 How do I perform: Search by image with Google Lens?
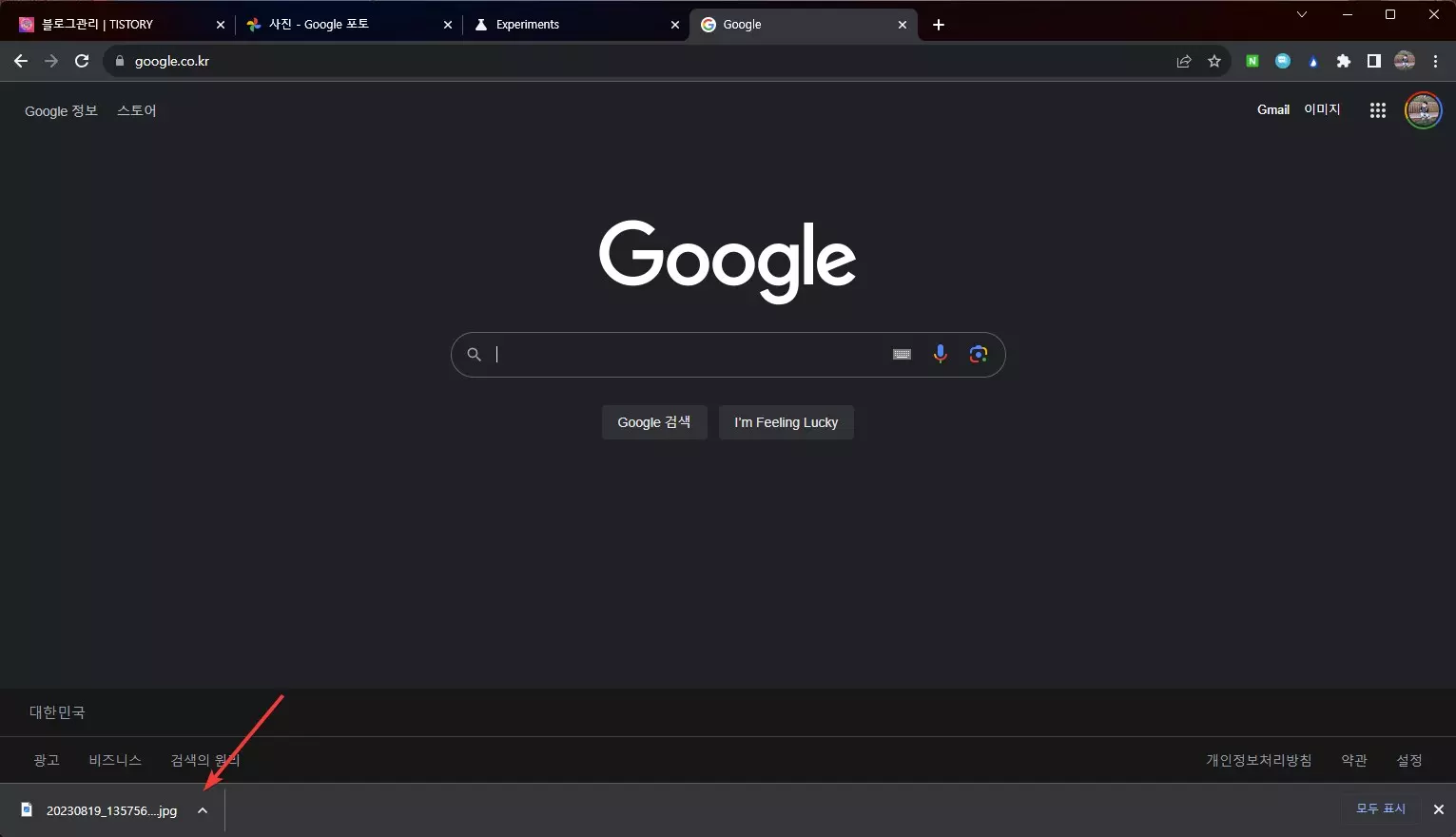coord(979,354)
